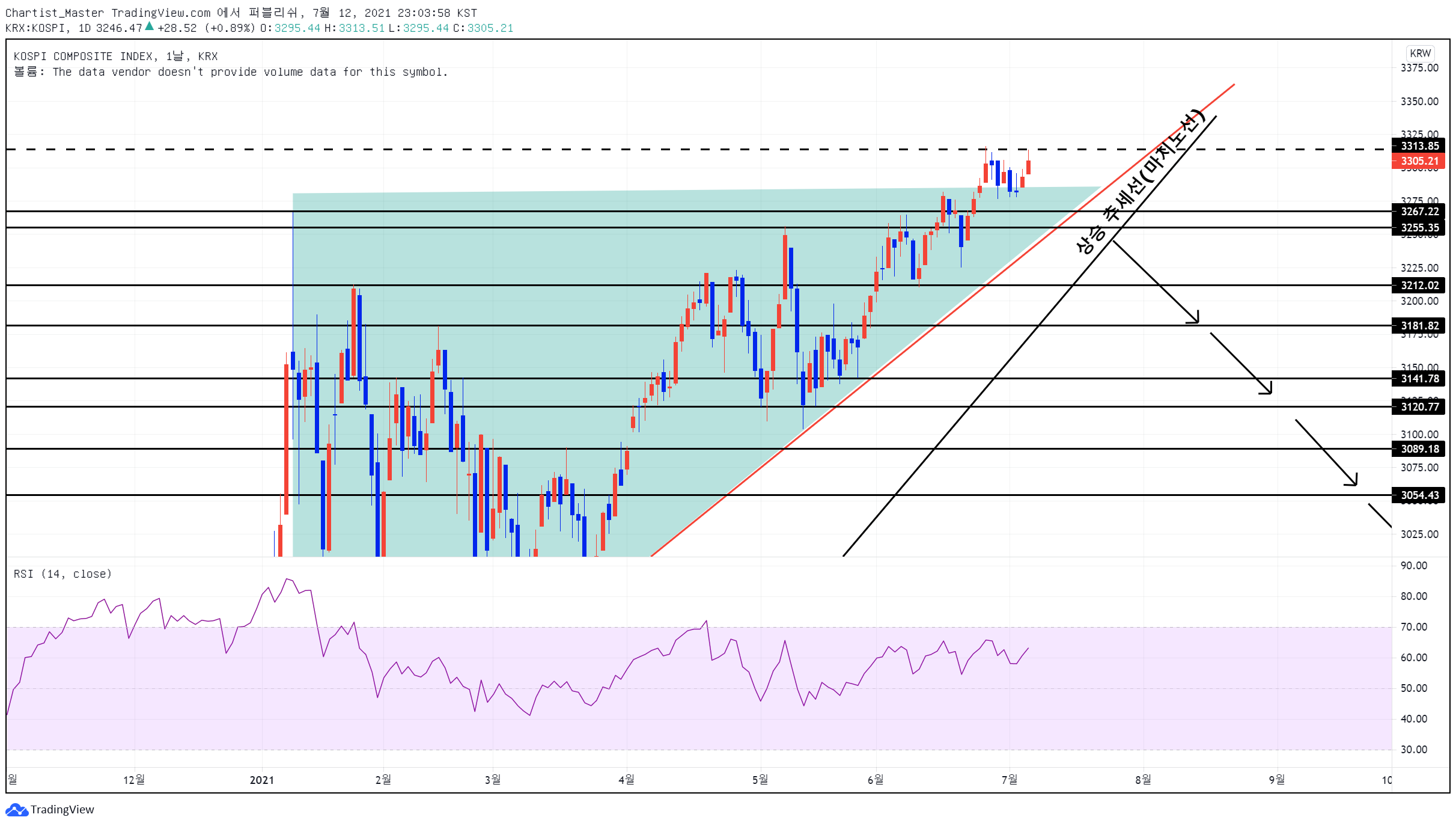This screenshot has height=826, width=1456.
Task: Click the 9월 label on time axis
Action: pos(1277,780)
